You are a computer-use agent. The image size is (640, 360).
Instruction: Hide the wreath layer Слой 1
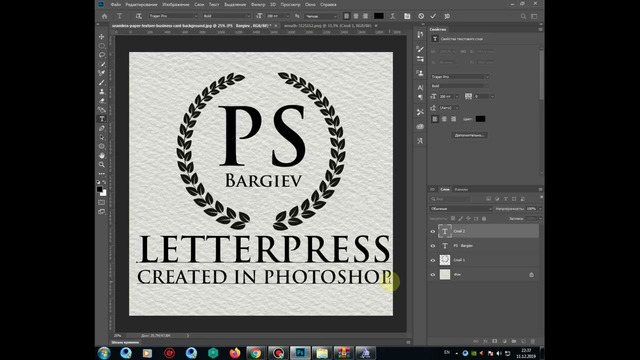coord(433,260)
